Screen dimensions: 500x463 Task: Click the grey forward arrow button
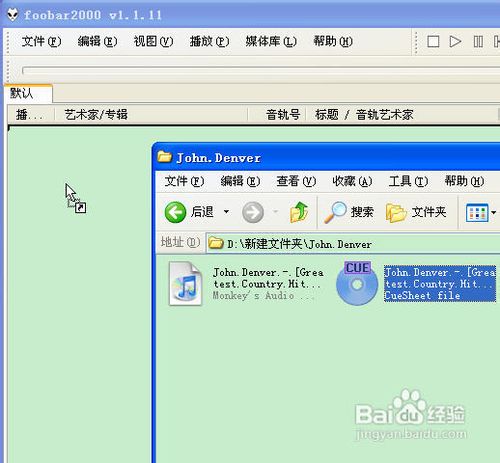(253, 212)
